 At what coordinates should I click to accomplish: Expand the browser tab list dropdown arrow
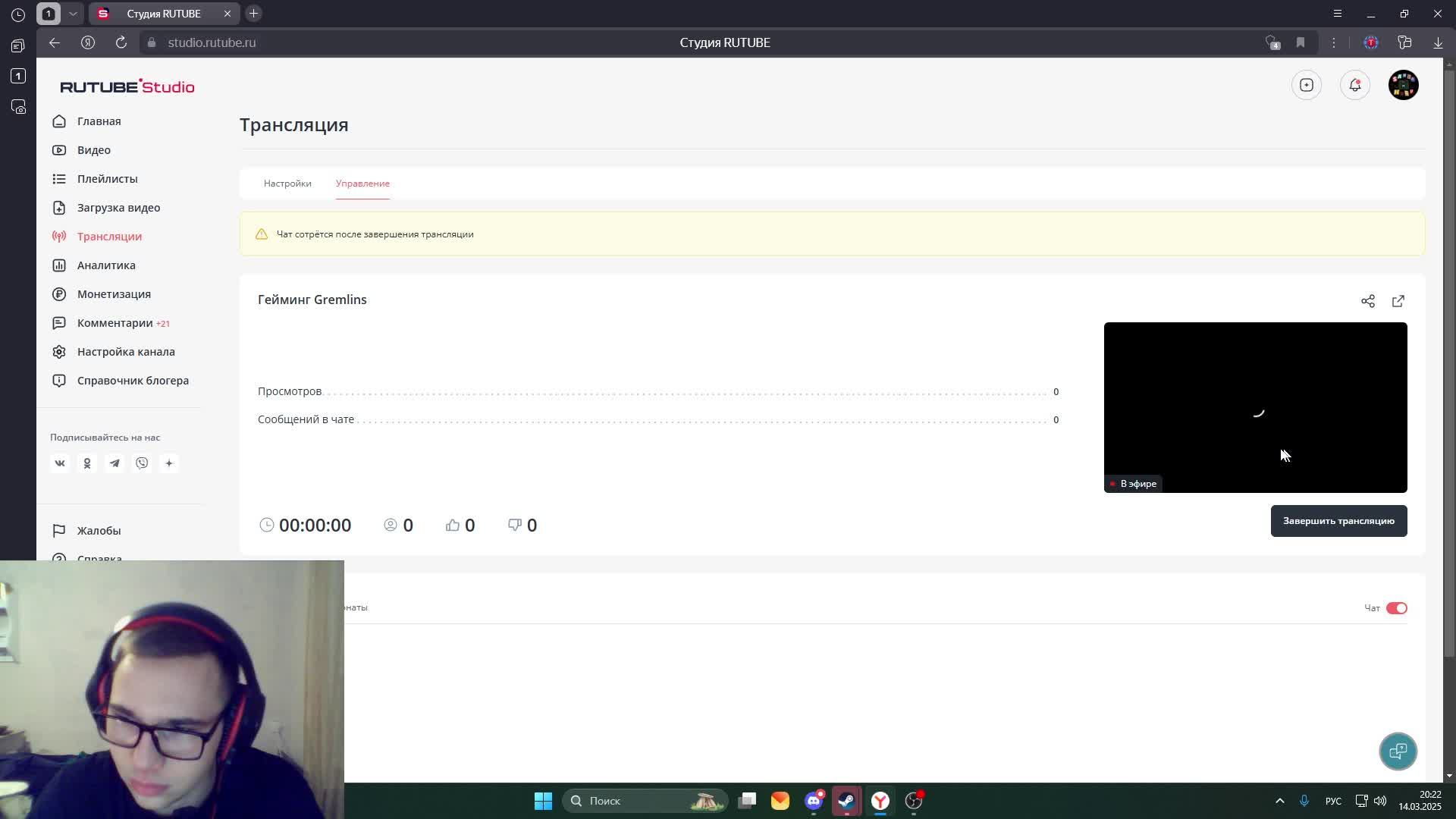pyautogui.click(x=73, y=14)
